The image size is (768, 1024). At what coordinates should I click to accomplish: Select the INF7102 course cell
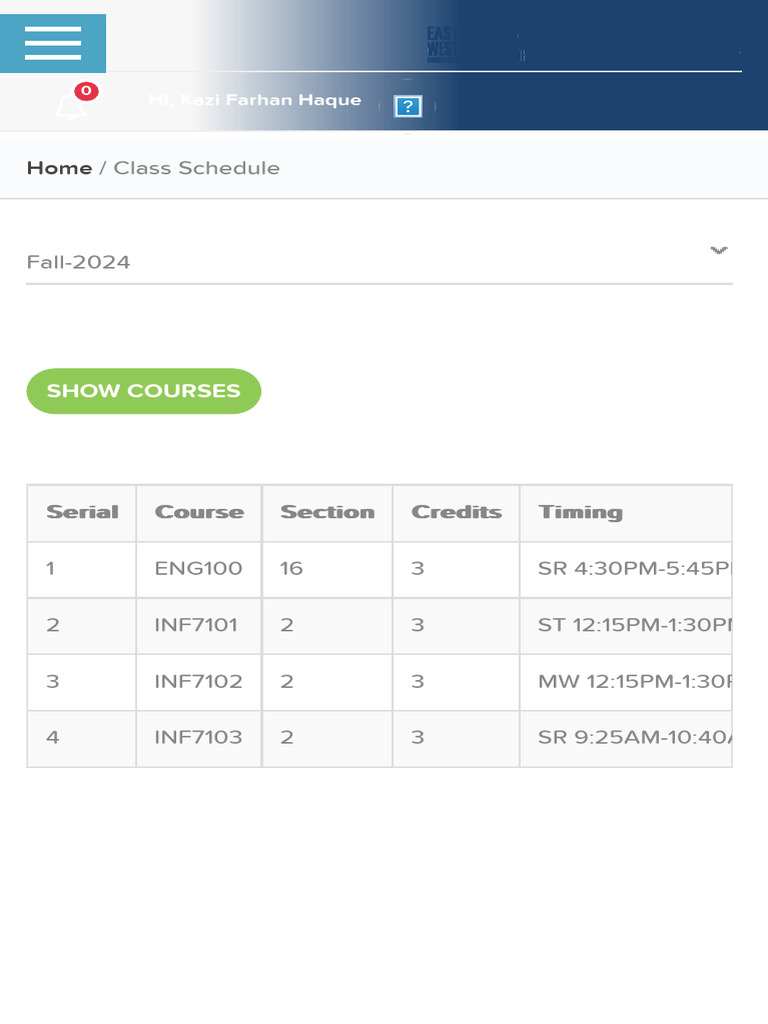pos(198,681)
